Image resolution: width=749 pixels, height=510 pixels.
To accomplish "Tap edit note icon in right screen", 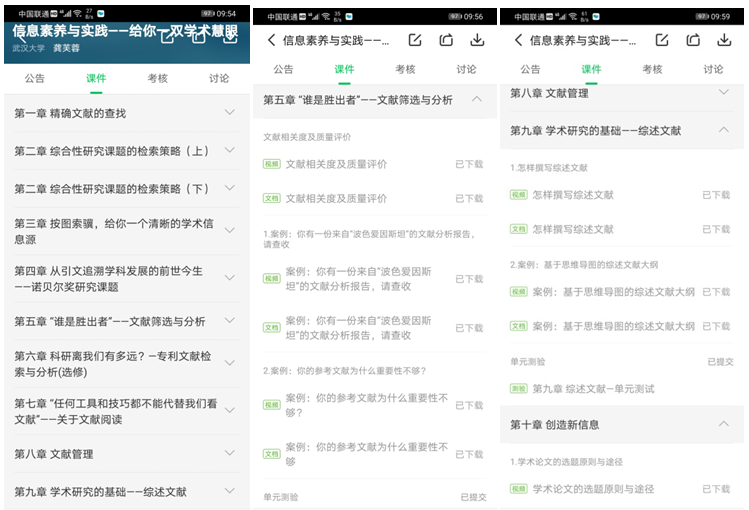I will pyautogui.click(x=662, y=40).
